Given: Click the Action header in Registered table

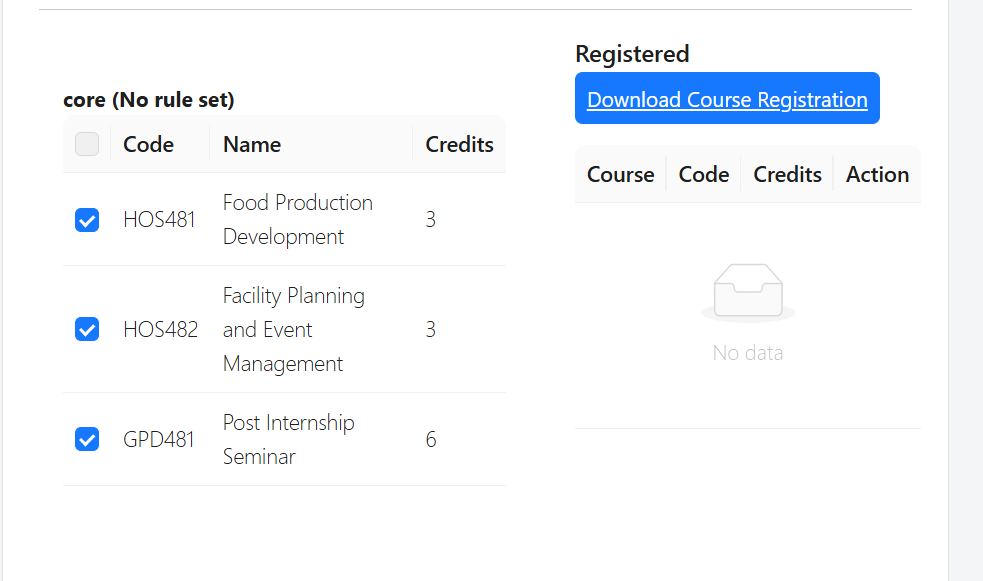Looking at the screenshot, I should coord(877,174).
